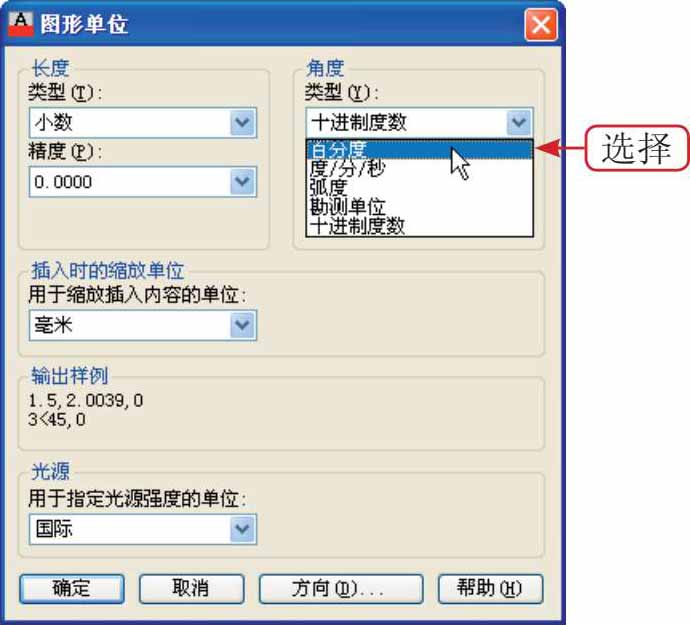Viewport: 690px width, 625px height.
Task: Click the AutoCAD icon in title bar
Action: (x=21, y=24)
